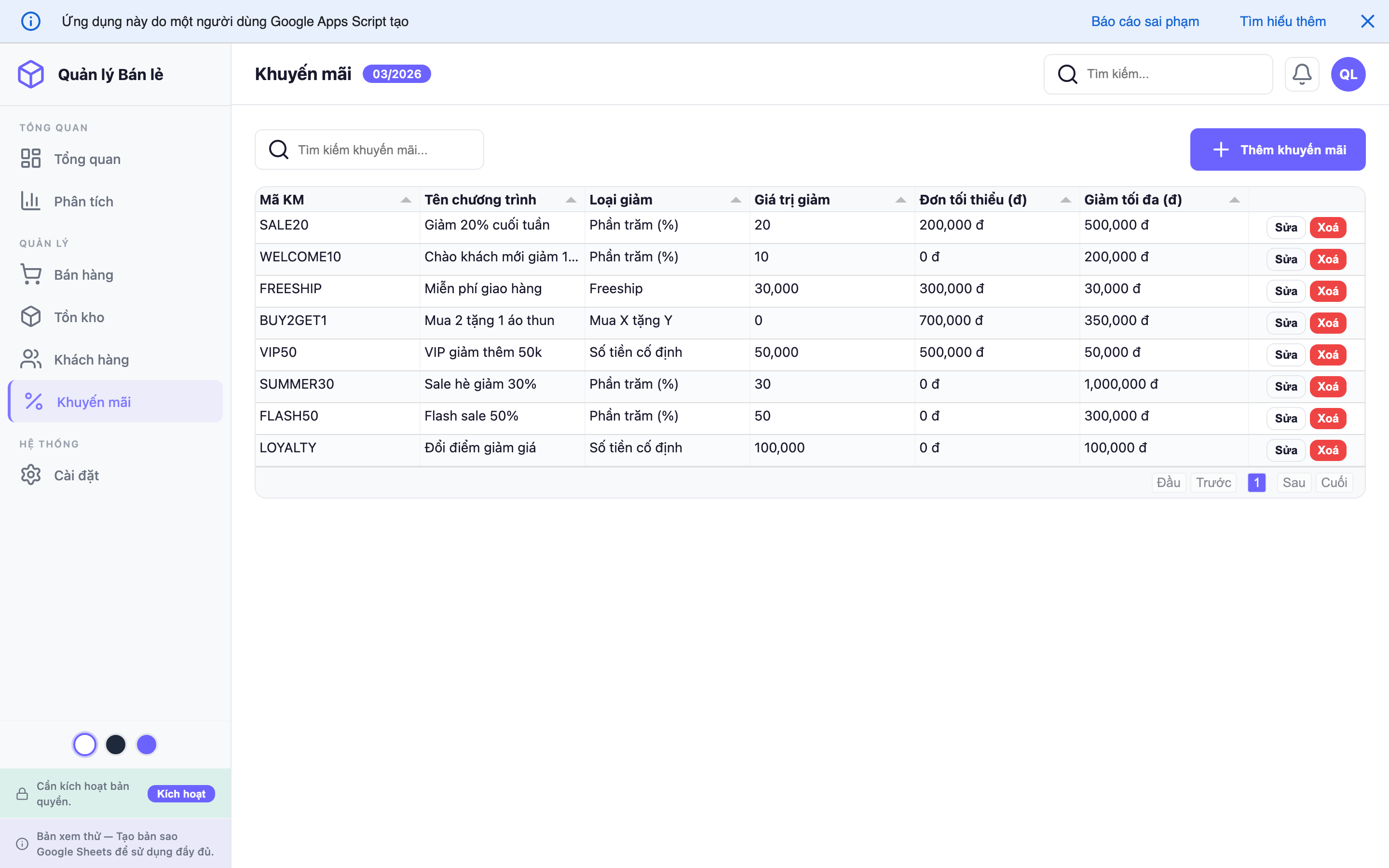The width and height of the screenshot is (1389, 868).
Task: Sort by Đơn tối thiểu column arrow
Action: pos(1065,199)
